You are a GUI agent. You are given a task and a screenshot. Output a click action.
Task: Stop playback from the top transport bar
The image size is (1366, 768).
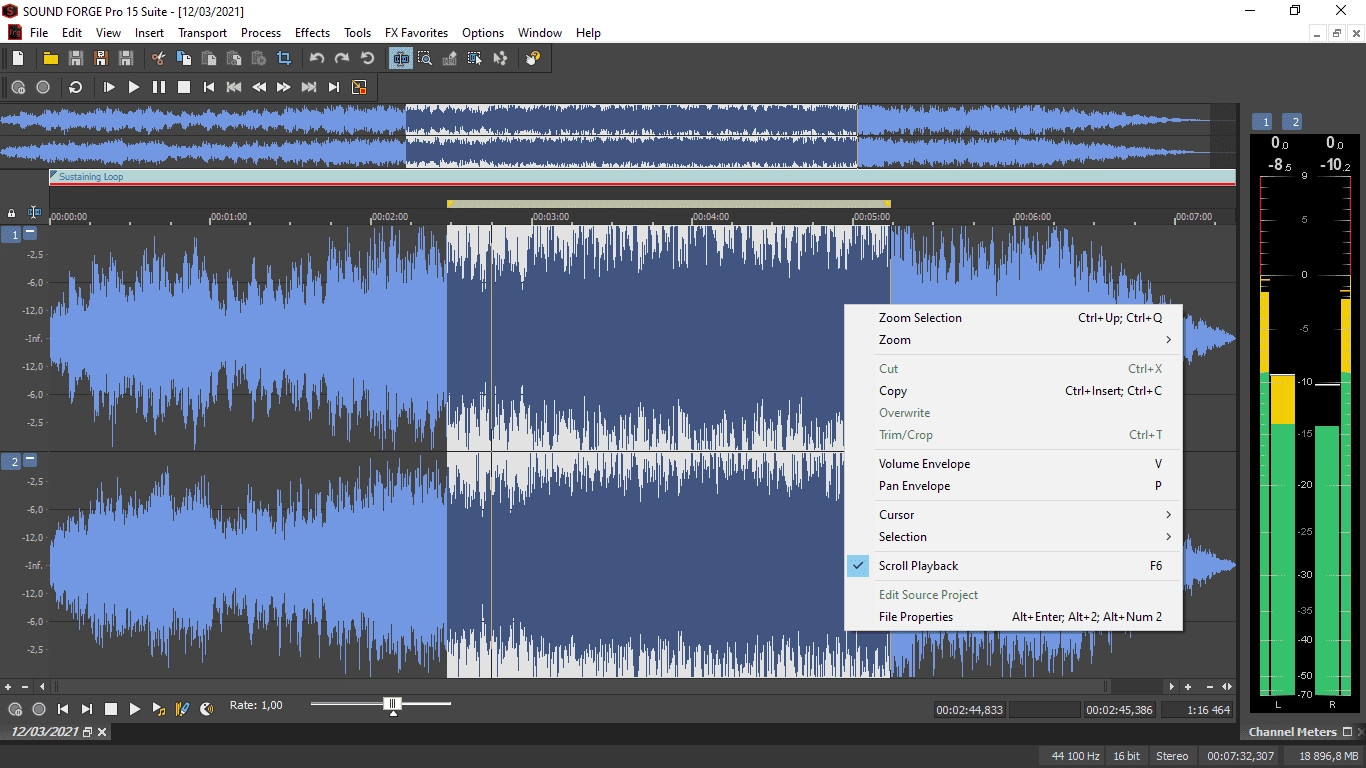point(184,87)
